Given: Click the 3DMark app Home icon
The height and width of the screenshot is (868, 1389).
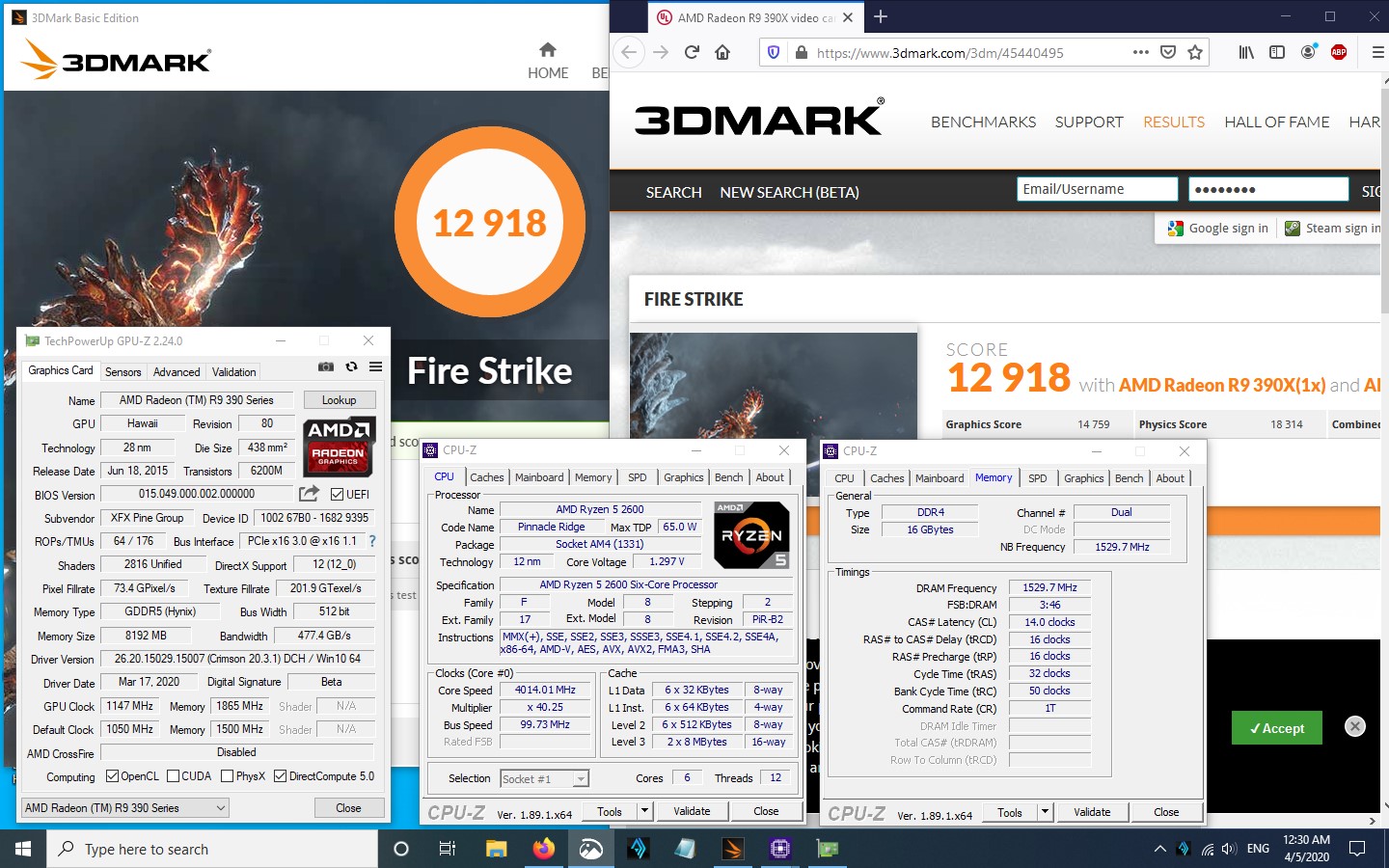Looking at the screenshot, I should pyautogui.click(x=548, y=50).
